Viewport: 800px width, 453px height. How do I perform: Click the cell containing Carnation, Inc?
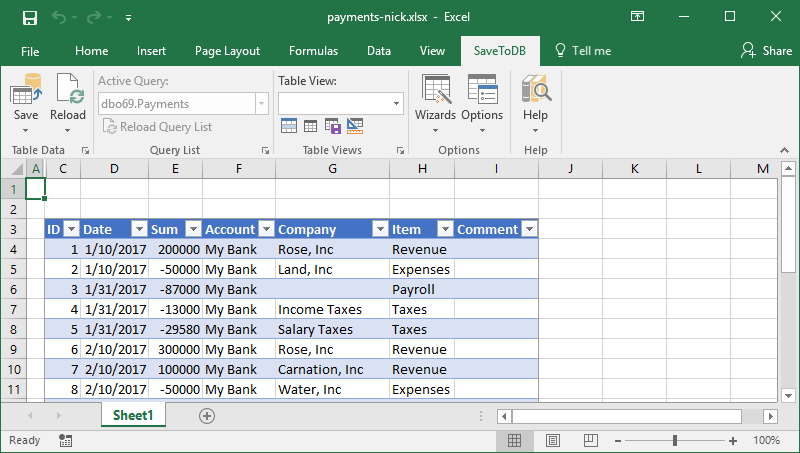332,369
